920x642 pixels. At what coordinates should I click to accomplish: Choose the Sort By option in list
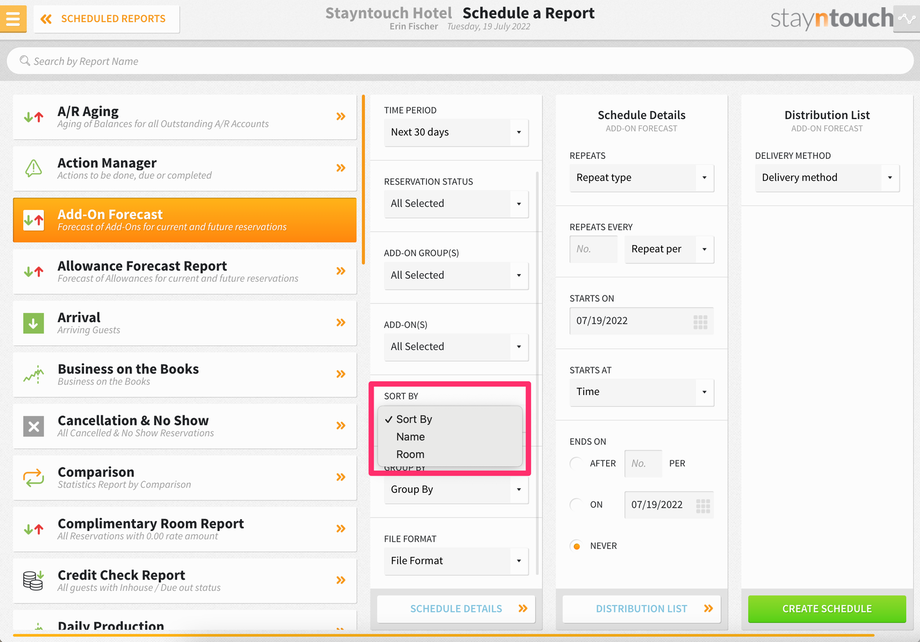[450, 420]
